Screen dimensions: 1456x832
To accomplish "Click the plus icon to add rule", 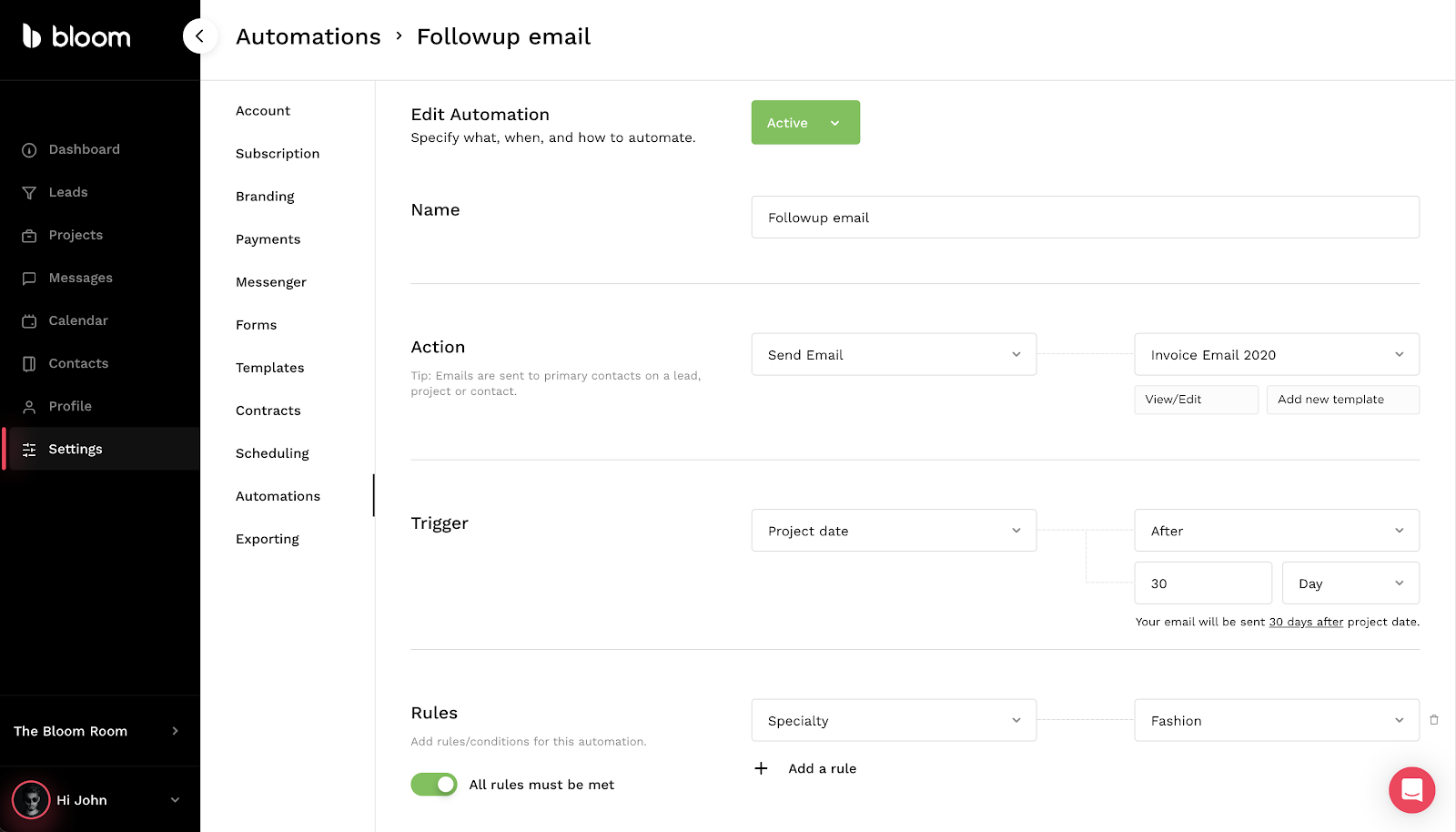I will coord(761,768).
